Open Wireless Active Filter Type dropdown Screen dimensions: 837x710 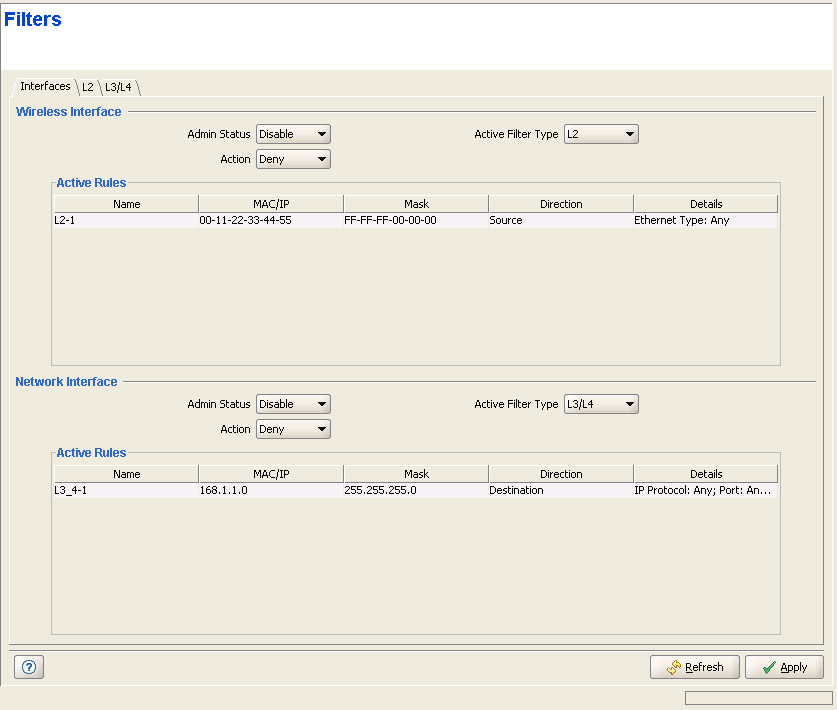(601, 134)
